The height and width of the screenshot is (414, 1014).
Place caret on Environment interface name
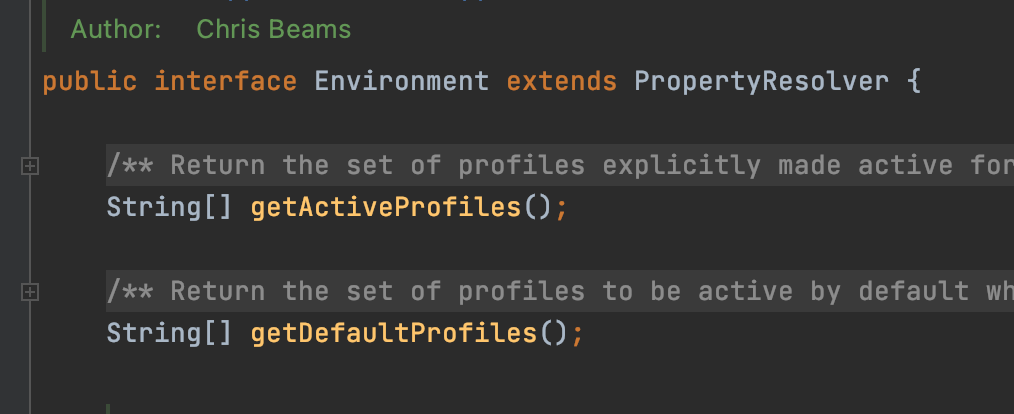pos(402,82)
